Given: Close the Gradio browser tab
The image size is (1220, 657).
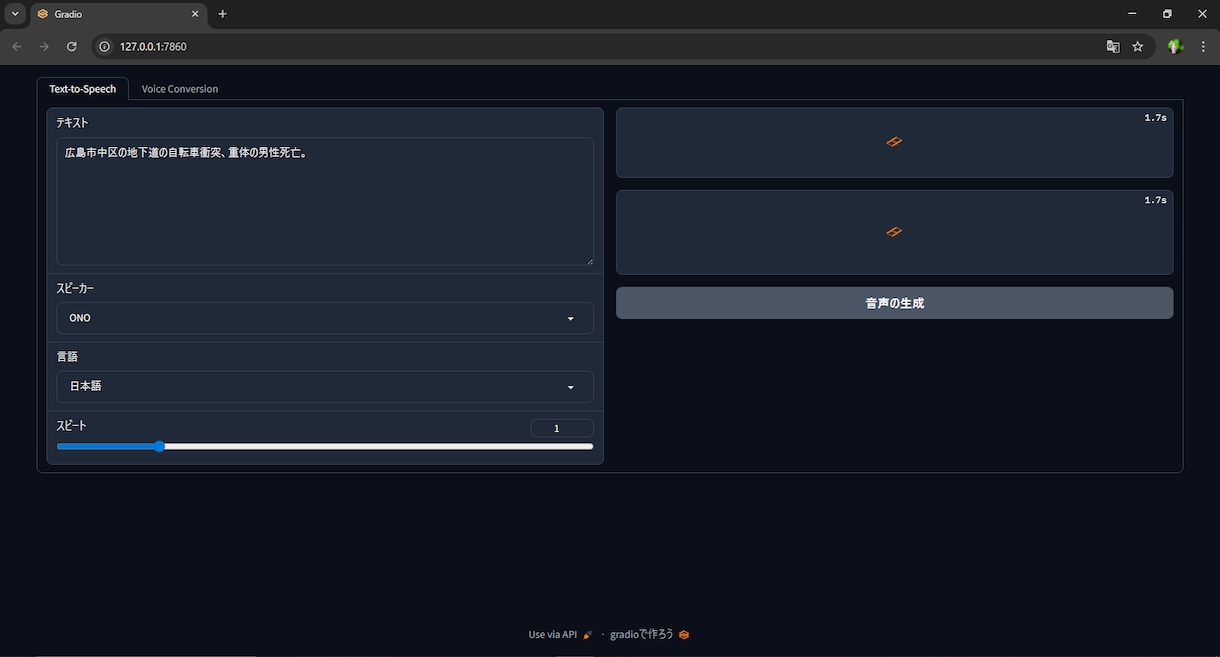Looking at the screenshot, I should pos(195,14).
